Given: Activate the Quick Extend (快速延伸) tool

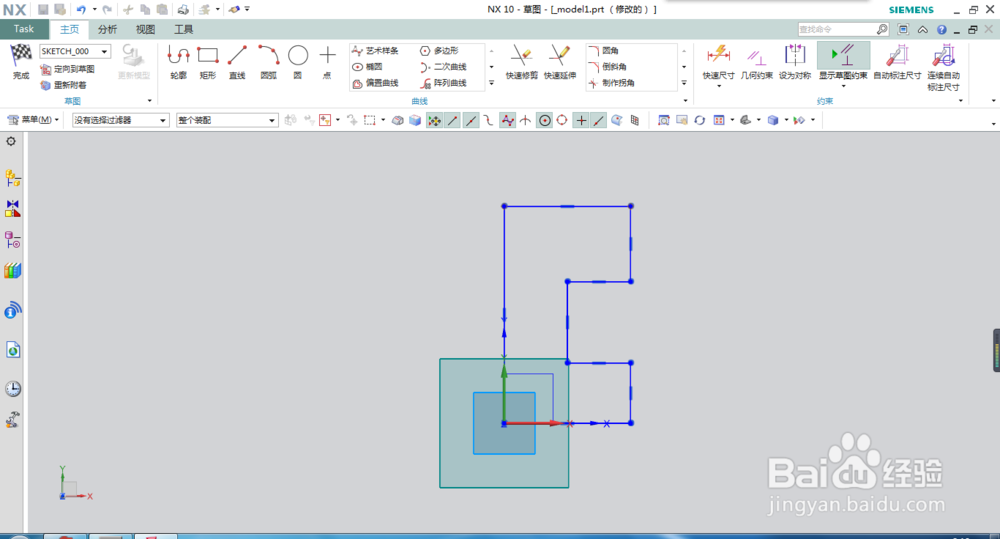Looking at the screenshot, I should (x=560, y=63).
